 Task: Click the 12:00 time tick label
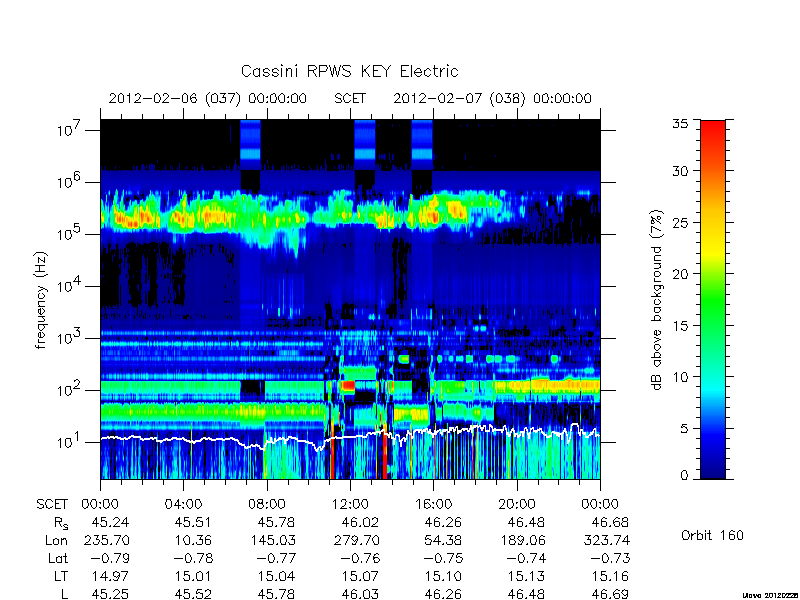(x=349, y=504)
